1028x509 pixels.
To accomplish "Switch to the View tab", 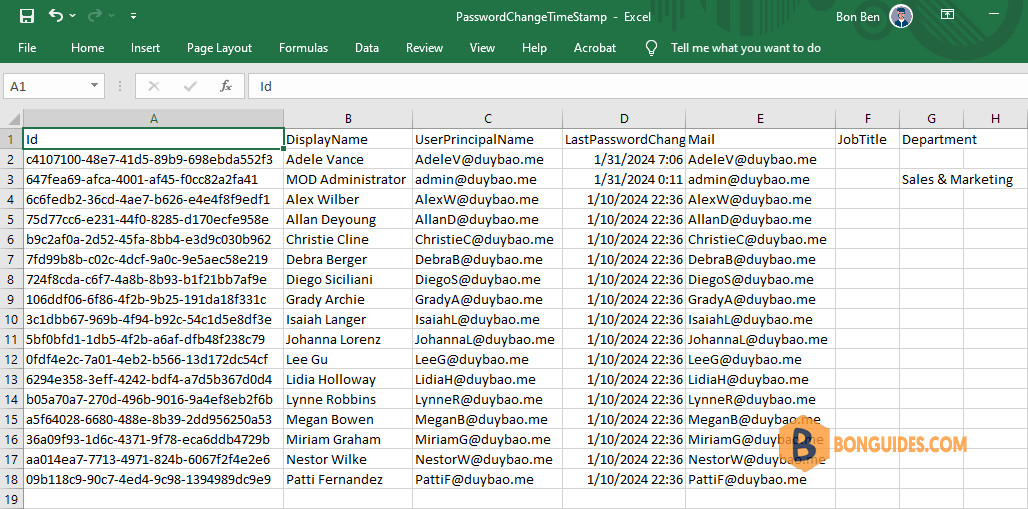I will click(482, 48).
